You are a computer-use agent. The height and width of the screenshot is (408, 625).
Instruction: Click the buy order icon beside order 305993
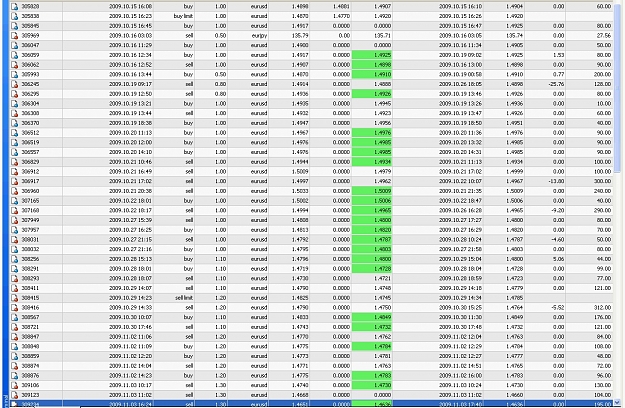(14, 75)
